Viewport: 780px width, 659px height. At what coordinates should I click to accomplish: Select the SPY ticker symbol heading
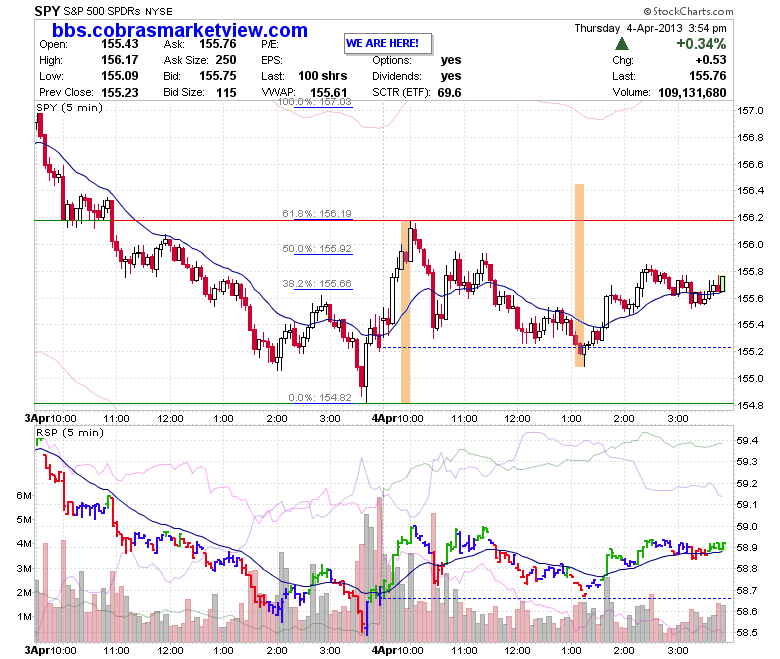(47, 11)
